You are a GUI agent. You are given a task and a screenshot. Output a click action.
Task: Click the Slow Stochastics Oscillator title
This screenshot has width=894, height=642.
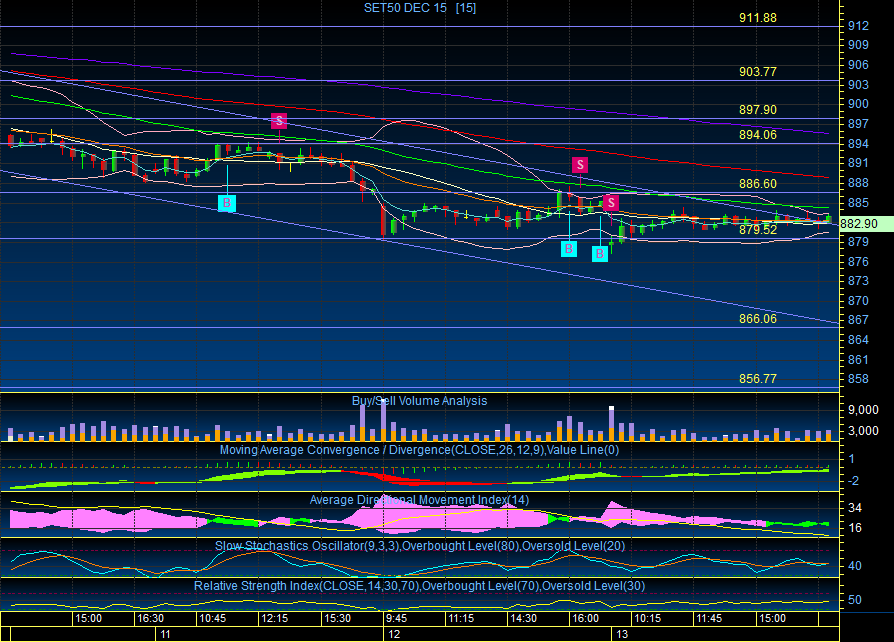point(420,546)
